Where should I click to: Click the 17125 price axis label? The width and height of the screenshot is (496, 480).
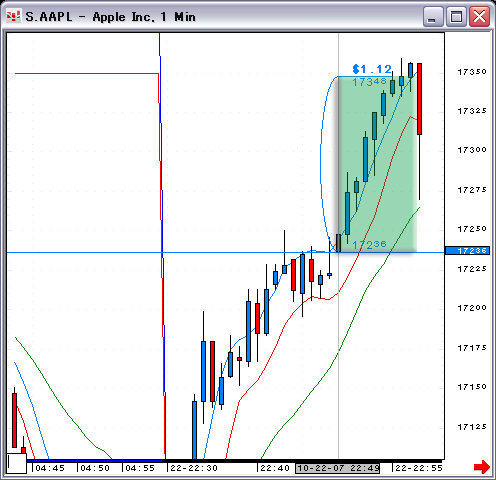(x=472, y=427)
